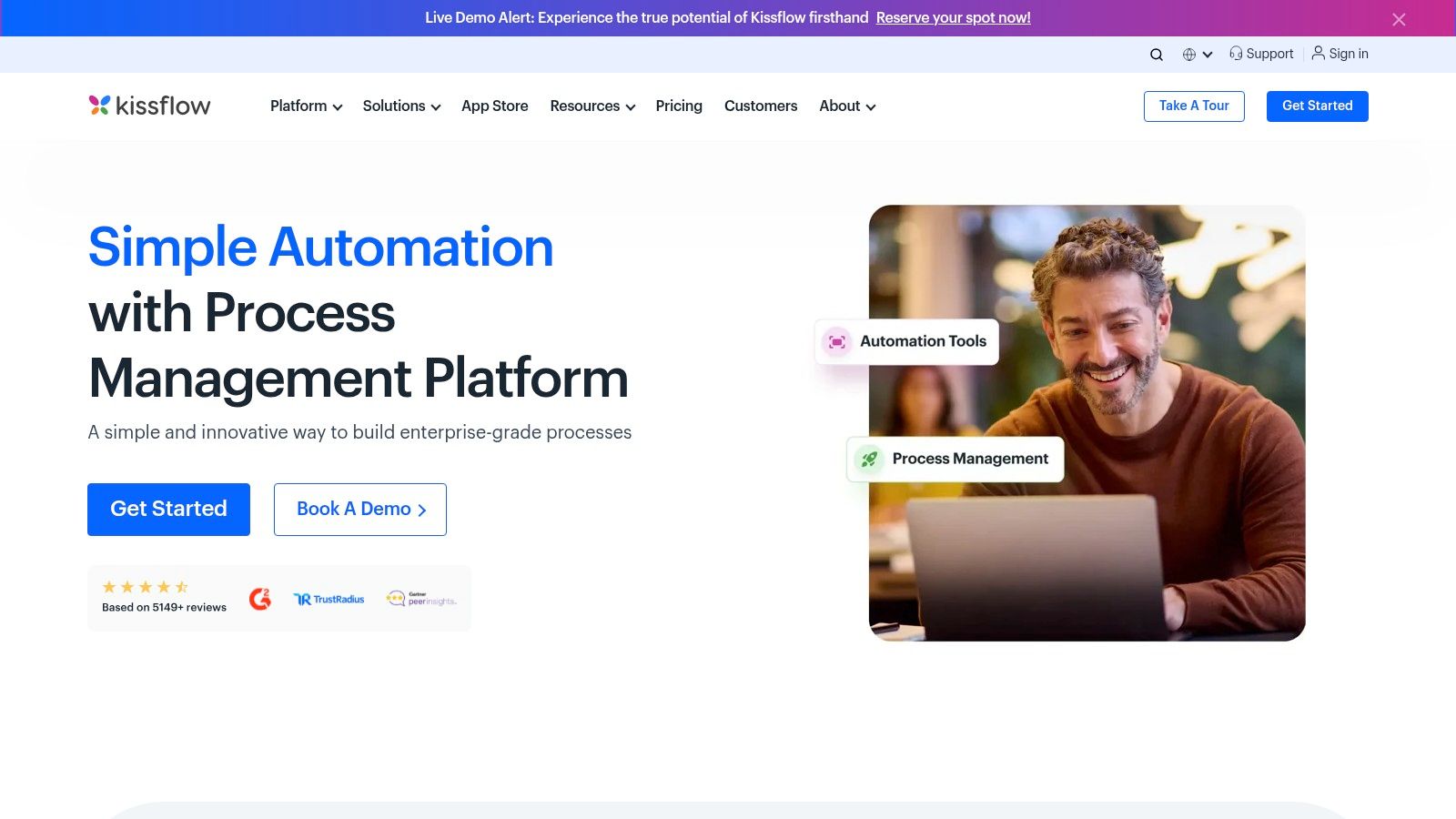Click the language dropdown chevron

1208,55
